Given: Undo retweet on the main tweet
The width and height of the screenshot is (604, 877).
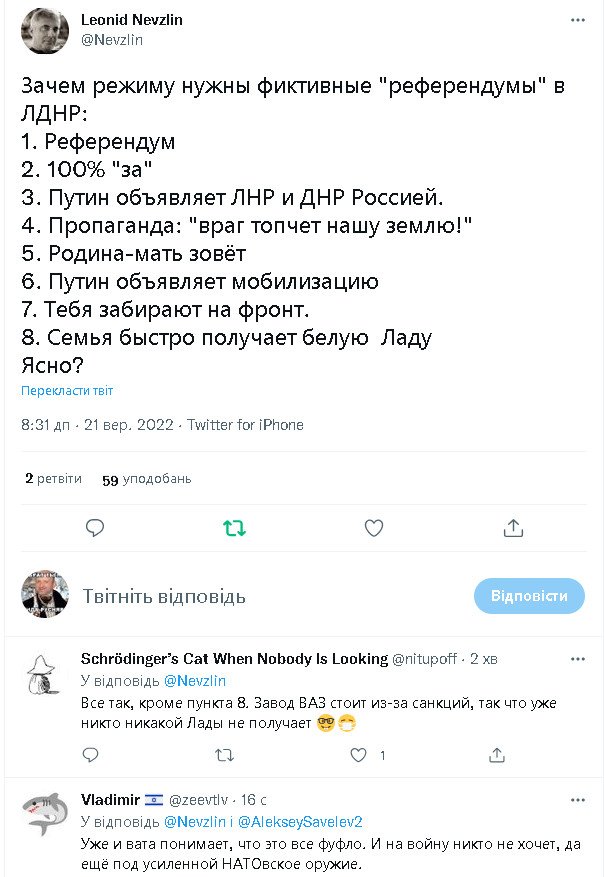Looking at the screenshot, I should [x=234, y=527].
